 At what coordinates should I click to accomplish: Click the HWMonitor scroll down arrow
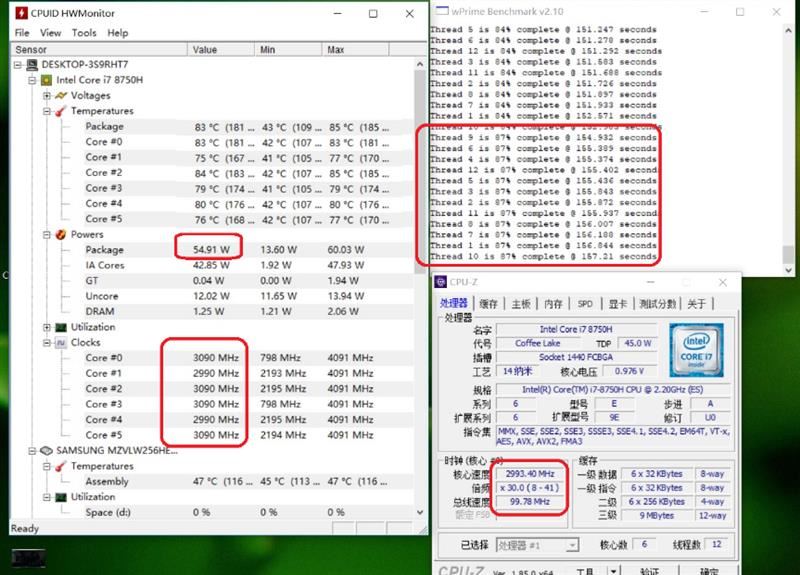[x=420, y=512]
